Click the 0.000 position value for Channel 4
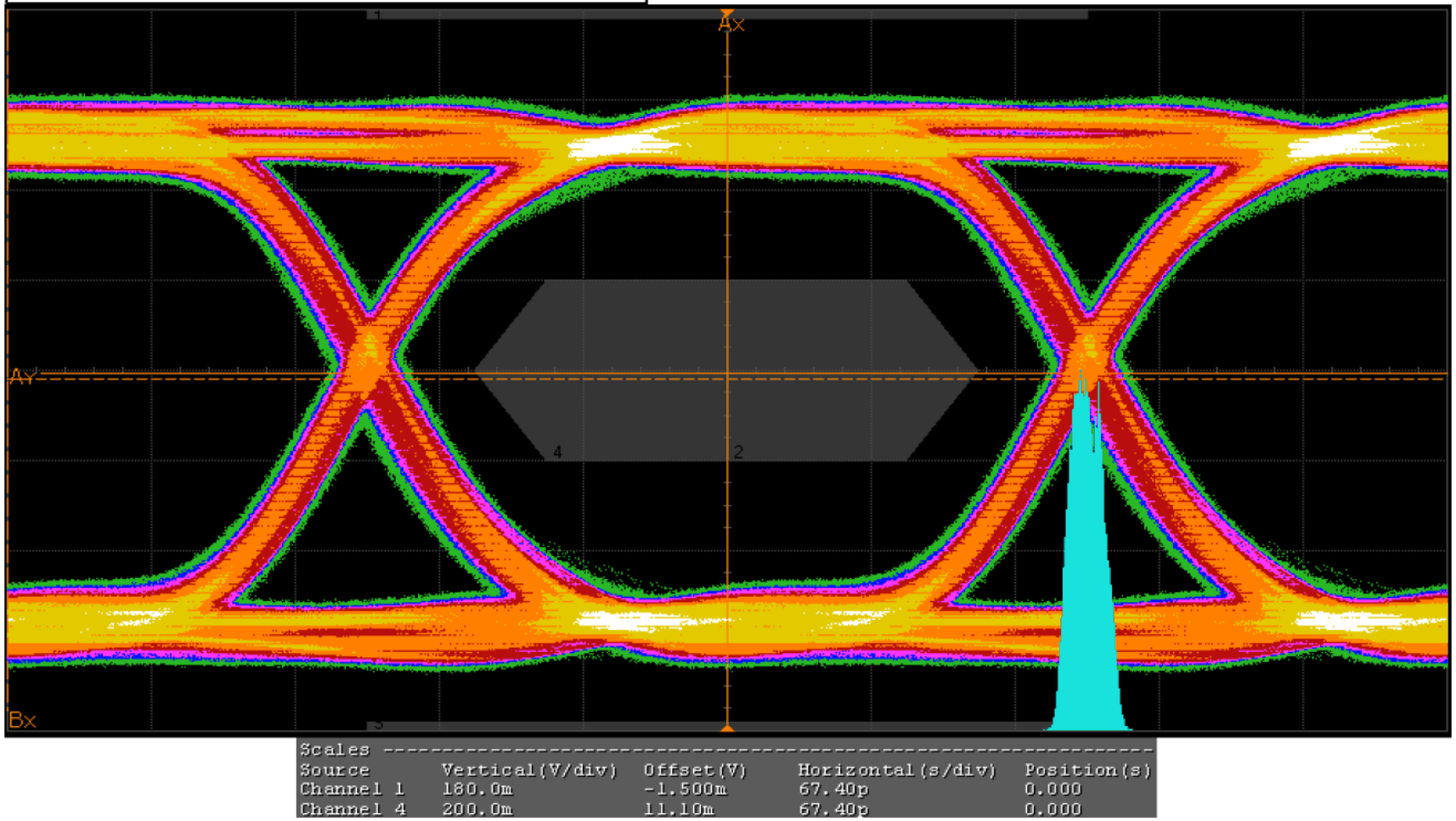 coord(1052,808)
